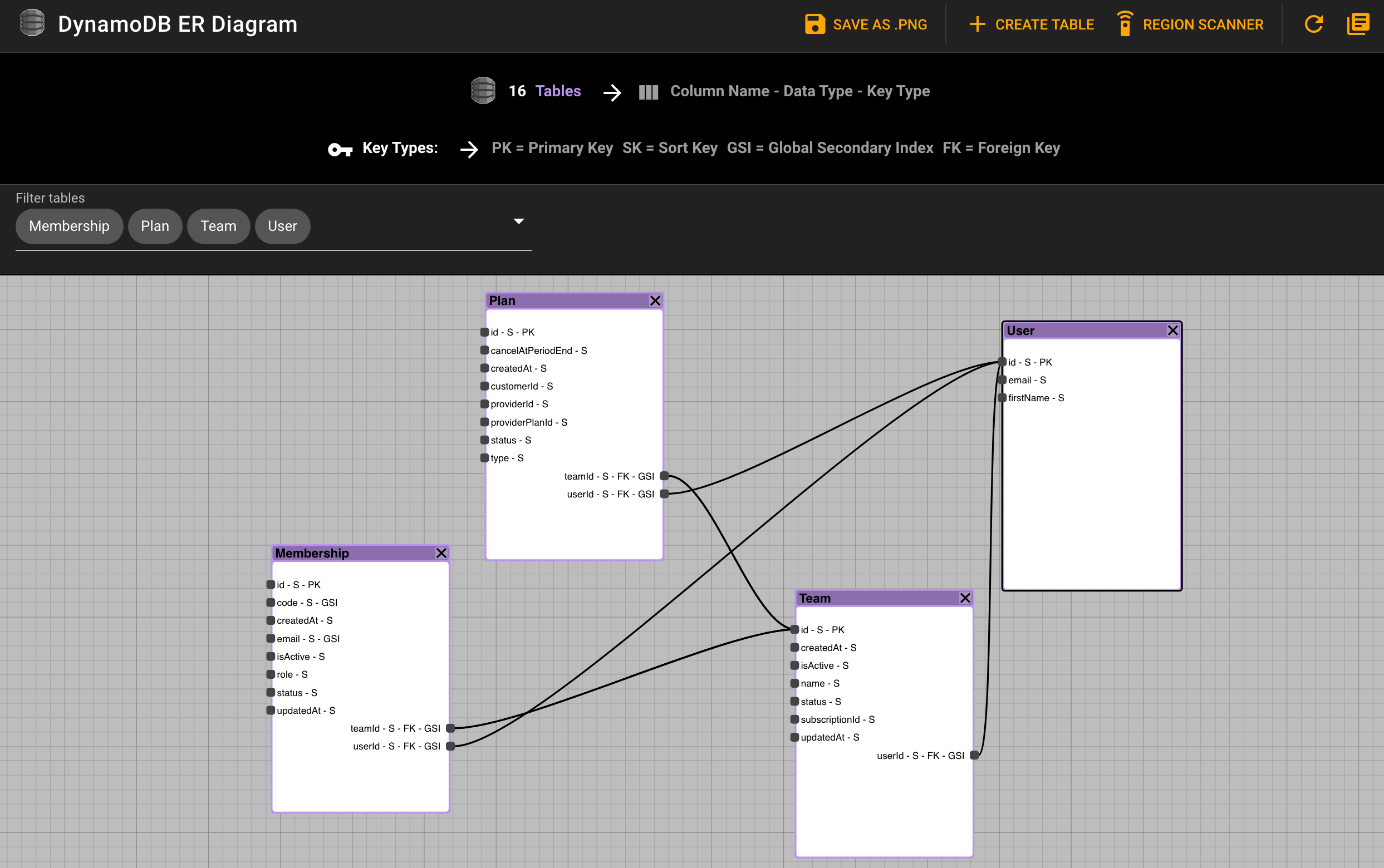
Task: Click 'SK = Sort Key' legend text
Action: (x=670, y=148)
